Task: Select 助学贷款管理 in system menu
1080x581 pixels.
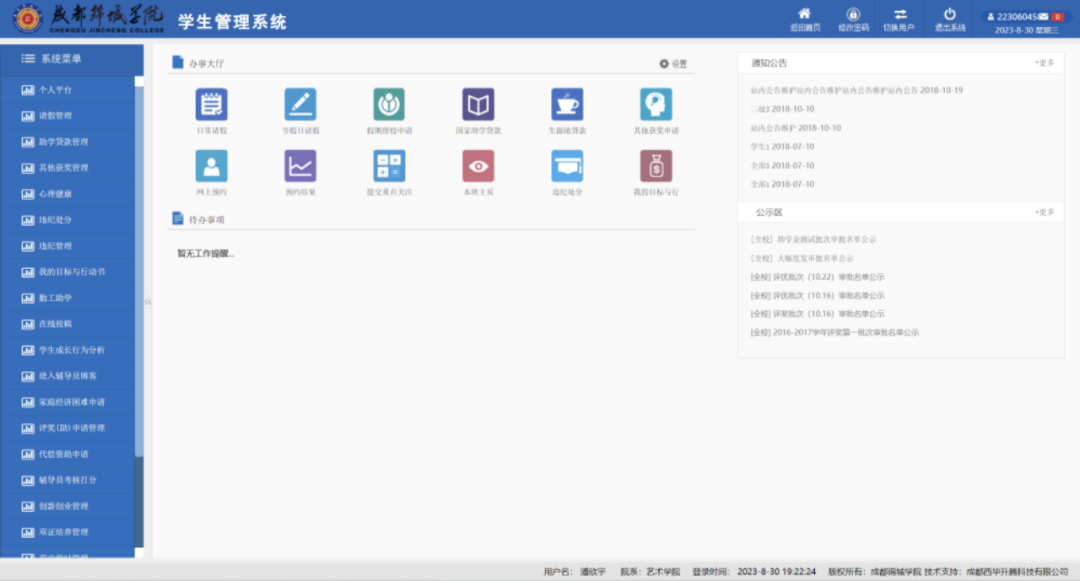Action: pos(68,142)
